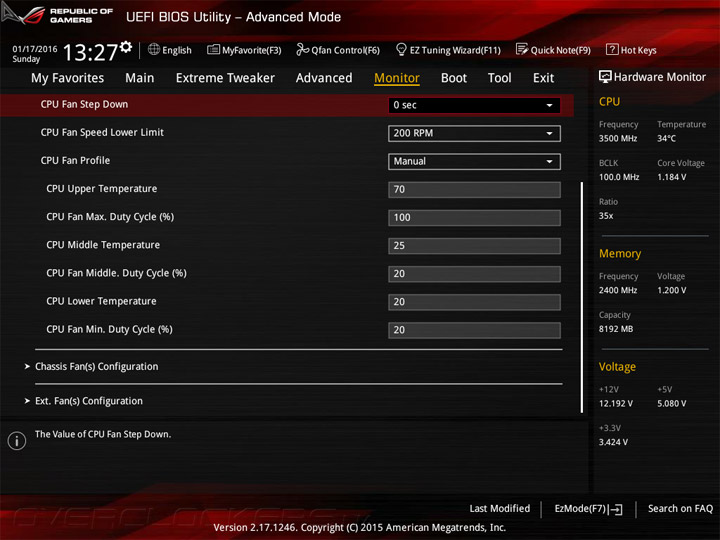
Task: Click the CPU frequency value 3500 MHz
Action: (x=618, y=138)
